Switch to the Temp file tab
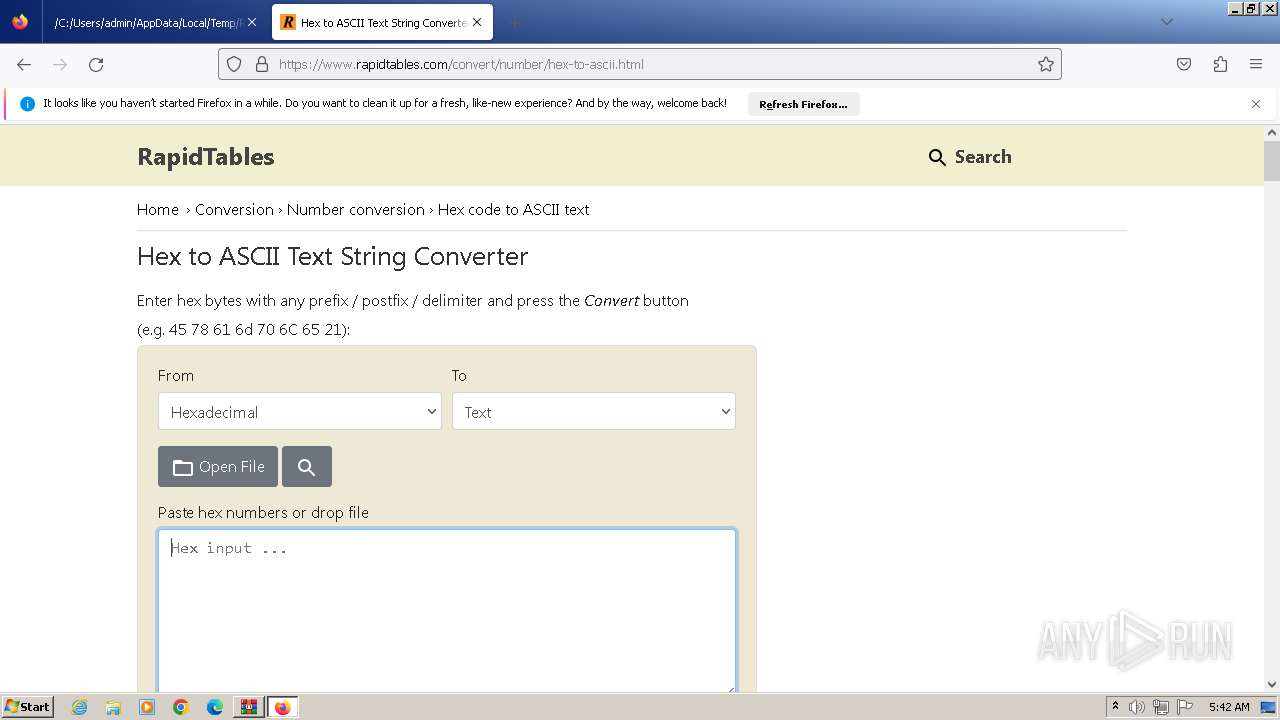Viewport: 1280px width, 720px height. click(147, 22)
